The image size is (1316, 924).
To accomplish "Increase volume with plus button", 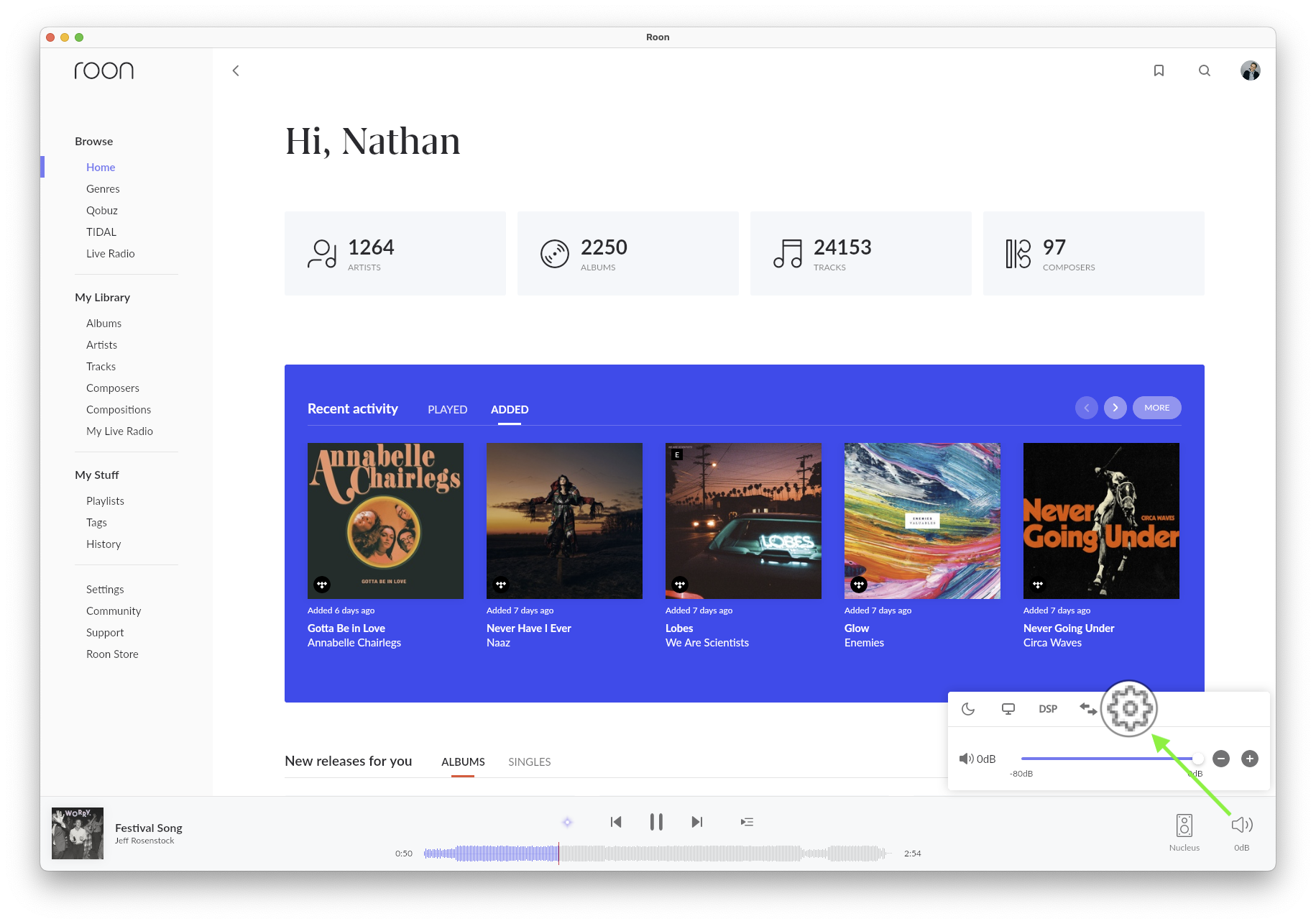I will [1250, 759].
